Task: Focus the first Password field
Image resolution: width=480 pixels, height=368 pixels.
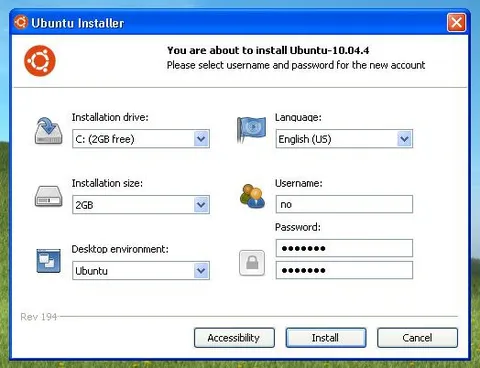Action: tap(344, 248)
